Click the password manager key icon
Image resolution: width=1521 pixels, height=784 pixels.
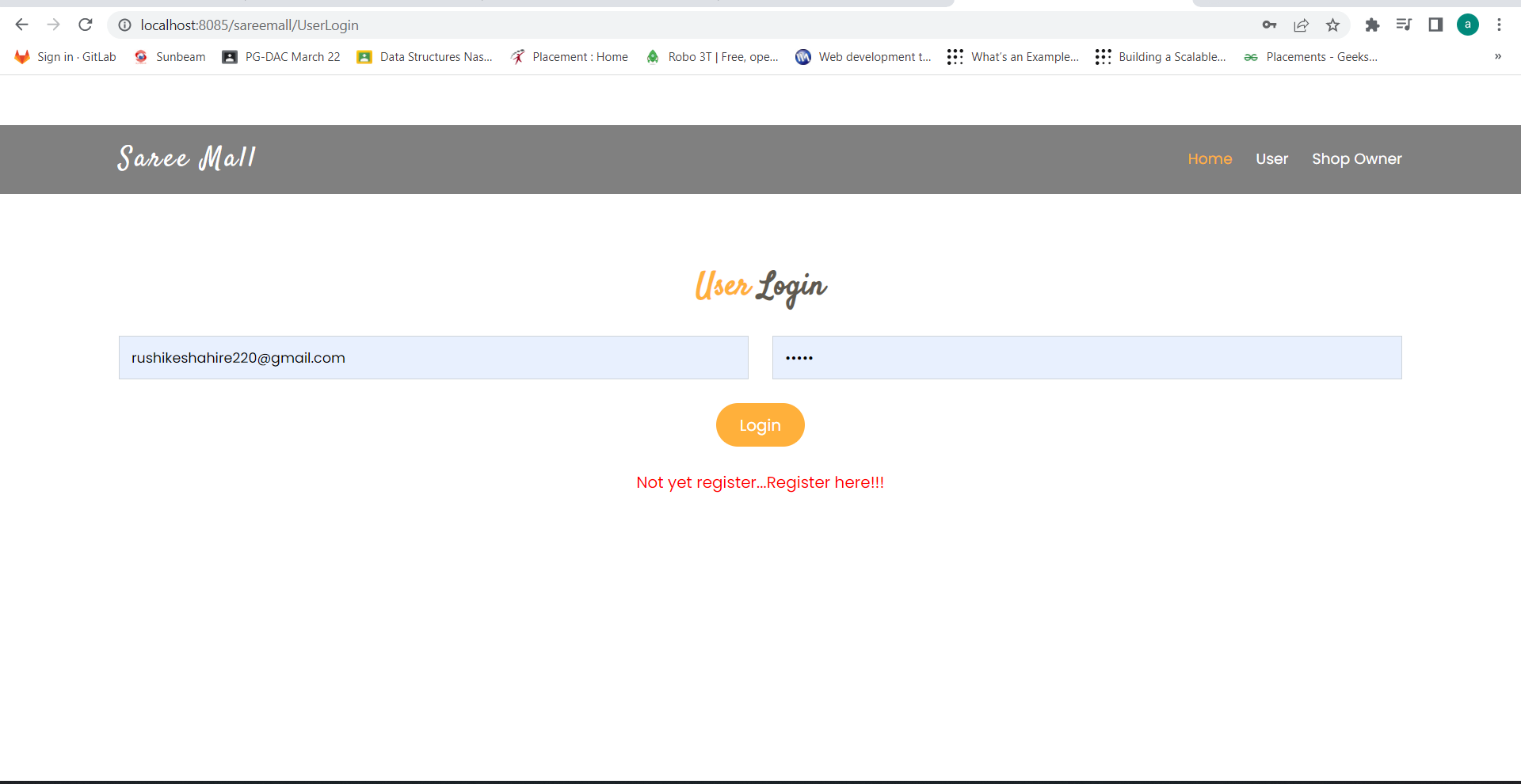[x=1268, y=25]
